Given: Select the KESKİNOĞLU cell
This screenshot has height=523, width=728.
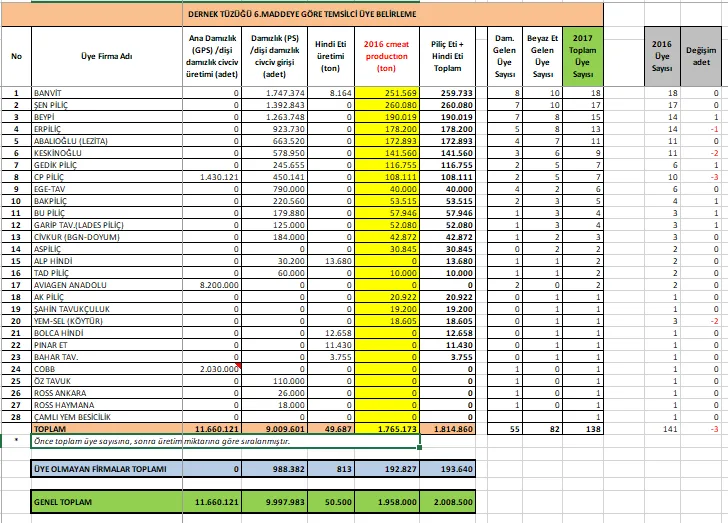Looking at the screenshot, I should (107, 153).
